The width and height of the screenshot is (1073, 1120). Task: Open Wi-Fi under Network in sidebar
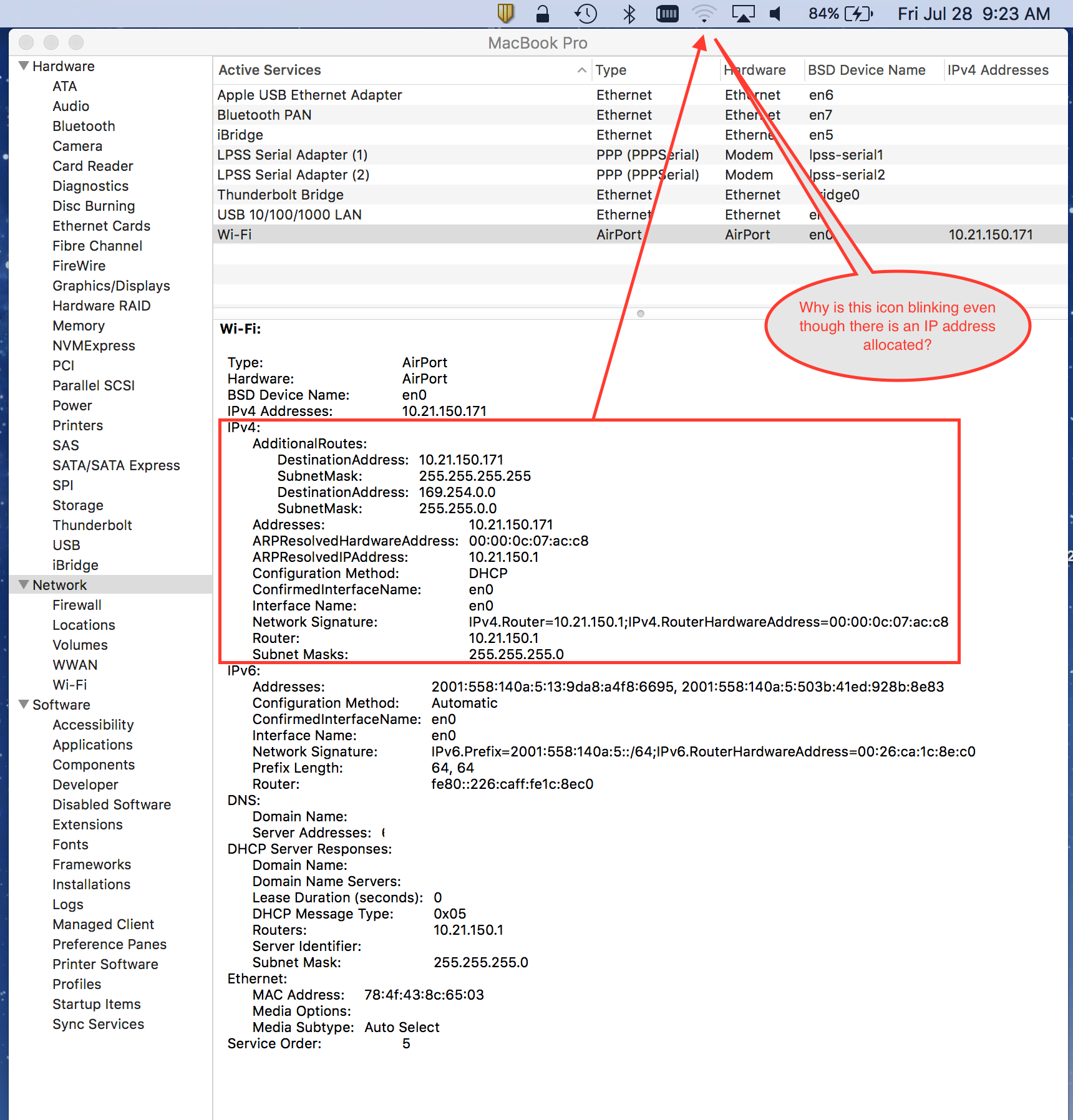click(x=70, y=685)
